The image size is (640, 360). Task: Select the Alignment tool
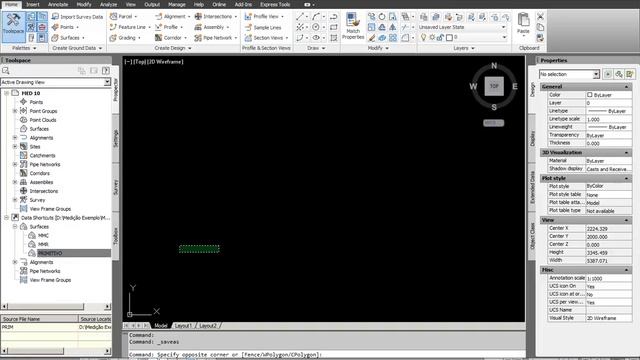pyautogui.click(x=173, y=16)
